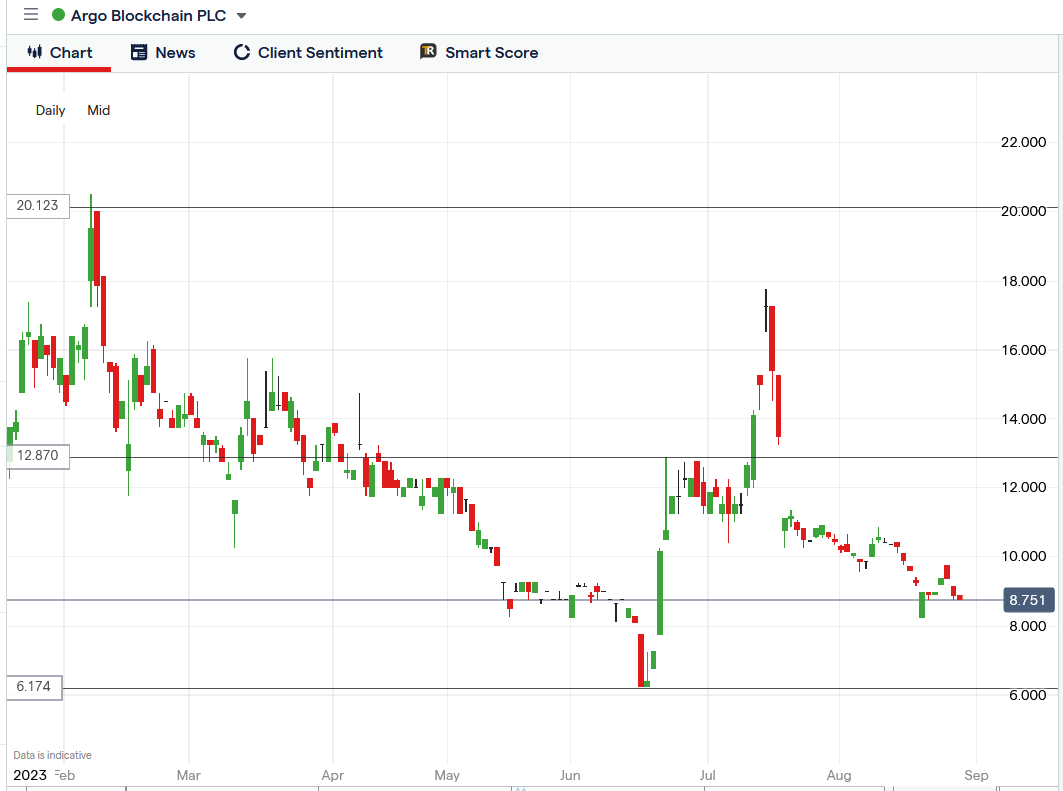Viewport: 1063px width, 791px height.
Task: Click the Argo Blockchain PLC title
Action: 148,16
